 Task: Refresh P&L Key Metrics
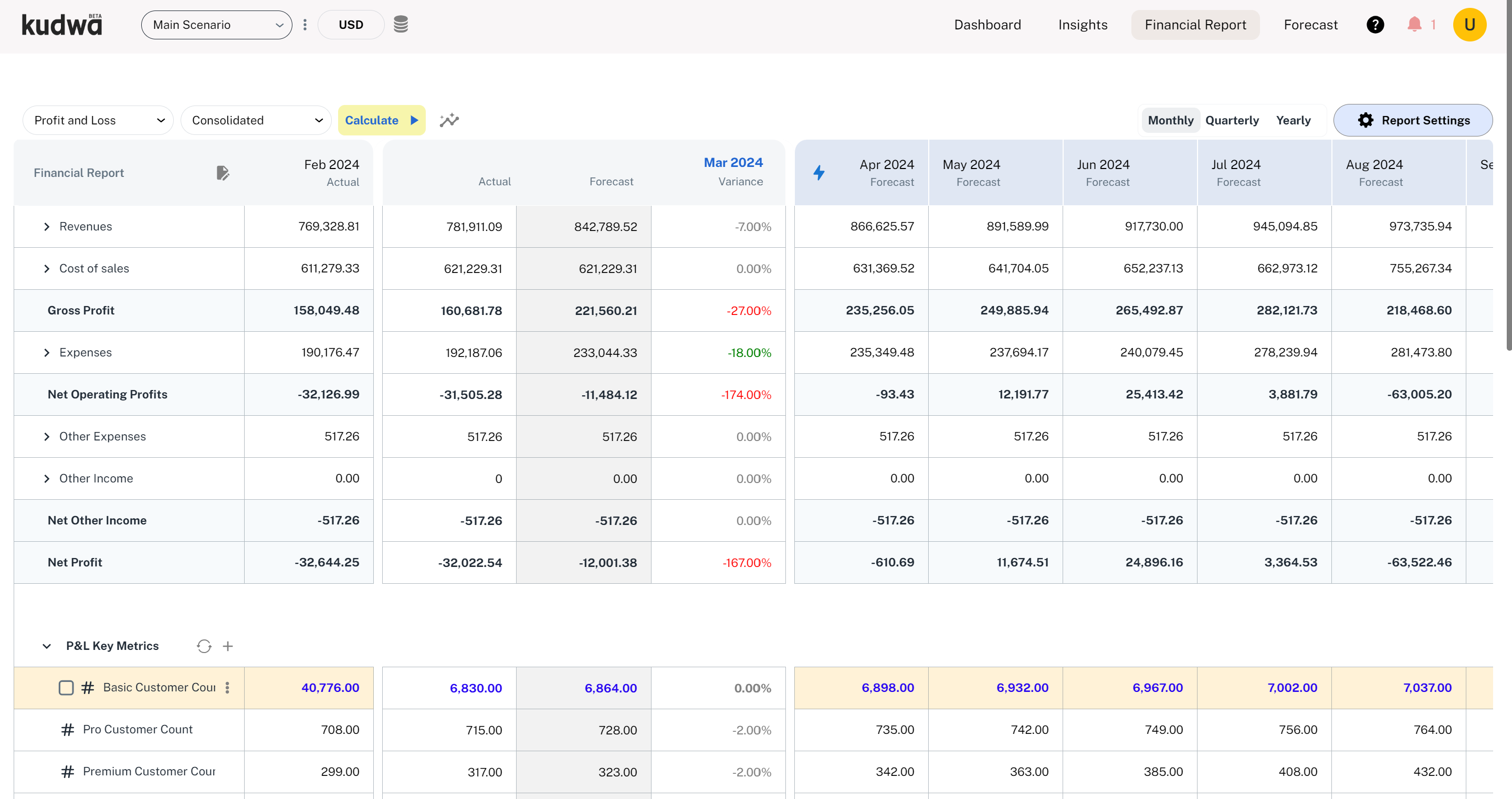click(x=204, y=646)
